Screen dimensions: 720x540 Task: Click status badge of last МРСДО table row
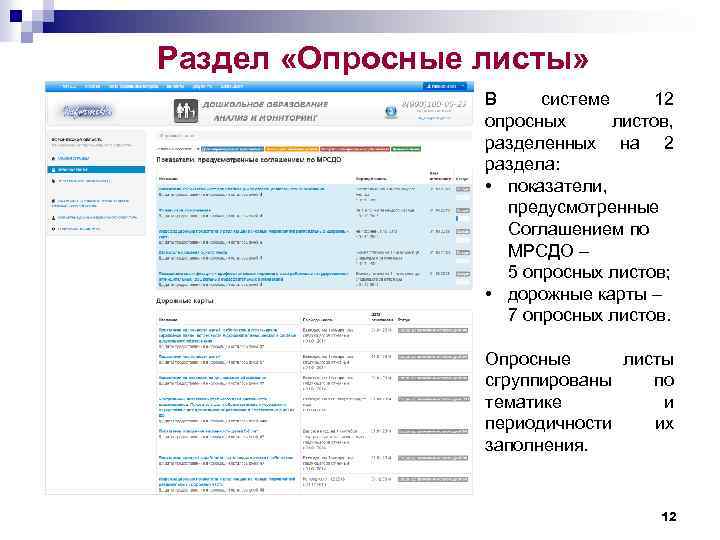click(463, 274)
